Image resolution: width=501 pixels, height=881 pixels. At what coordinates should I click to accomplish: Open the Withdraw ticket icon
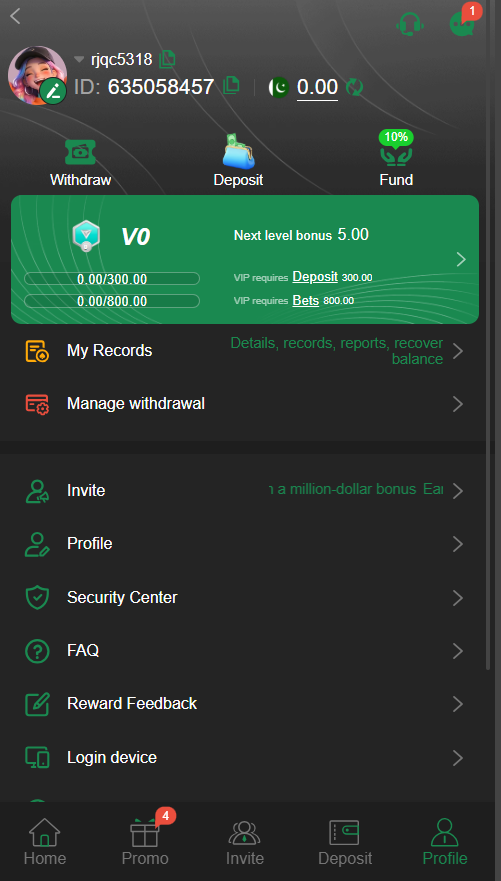click(x=80, y=152)
